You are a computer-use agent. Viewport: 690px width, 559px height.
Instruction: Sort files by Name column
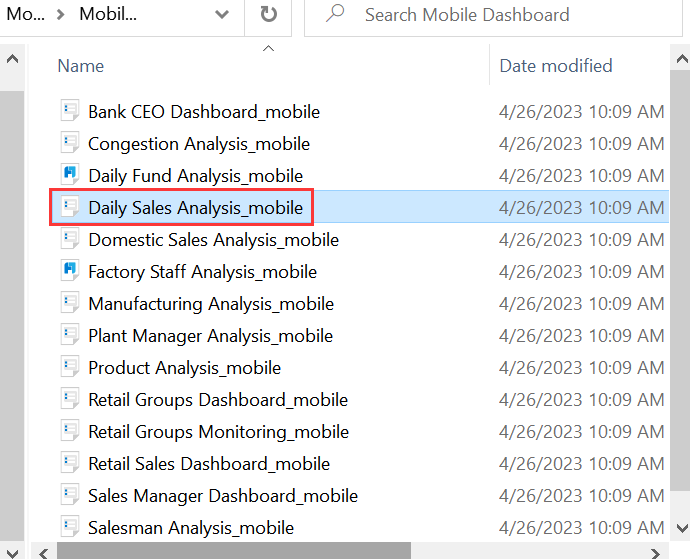81,66
